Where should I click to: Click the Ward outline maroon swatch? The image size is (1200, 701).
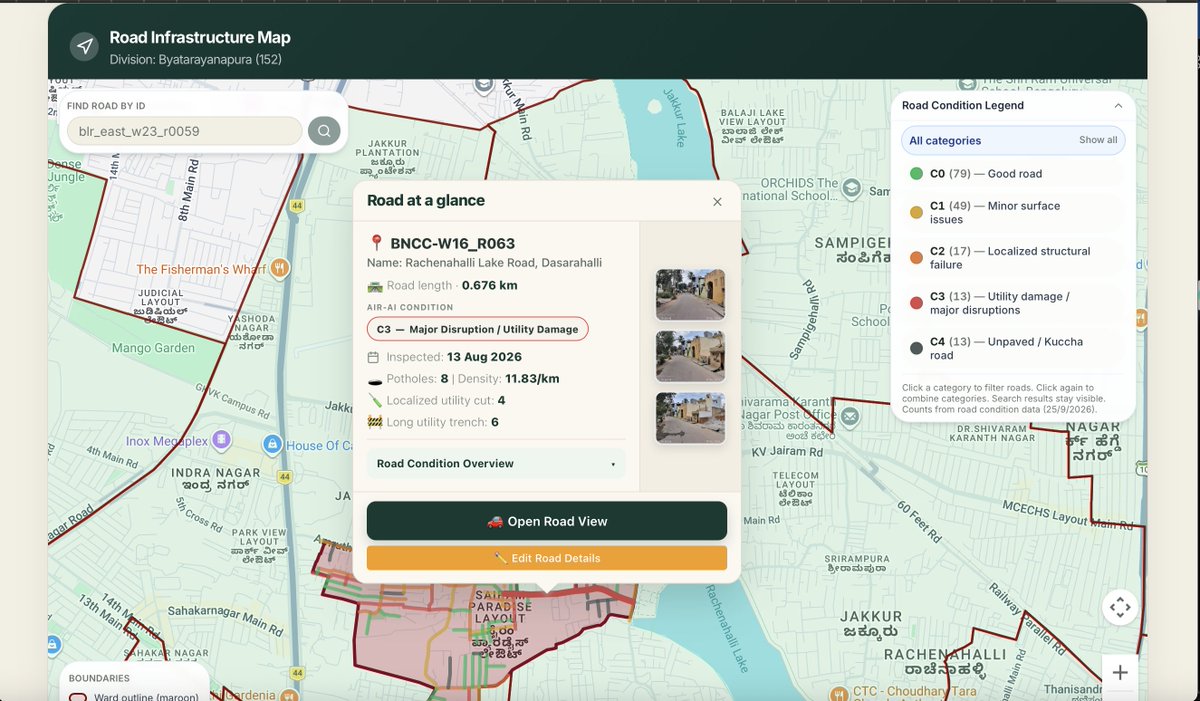click(76, 697)
